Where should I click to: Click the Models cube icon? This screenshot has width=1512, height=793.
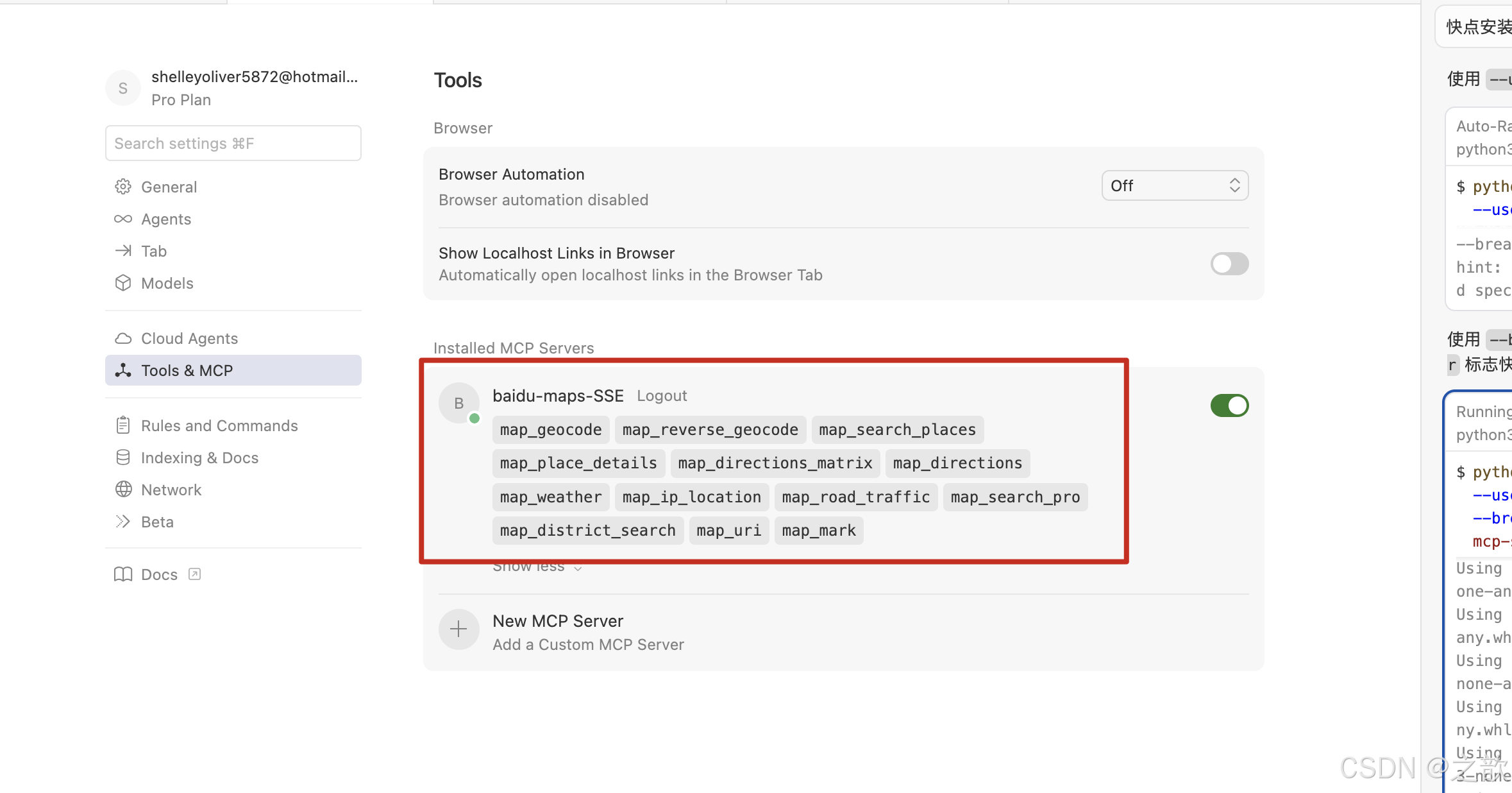click(123, 283)
